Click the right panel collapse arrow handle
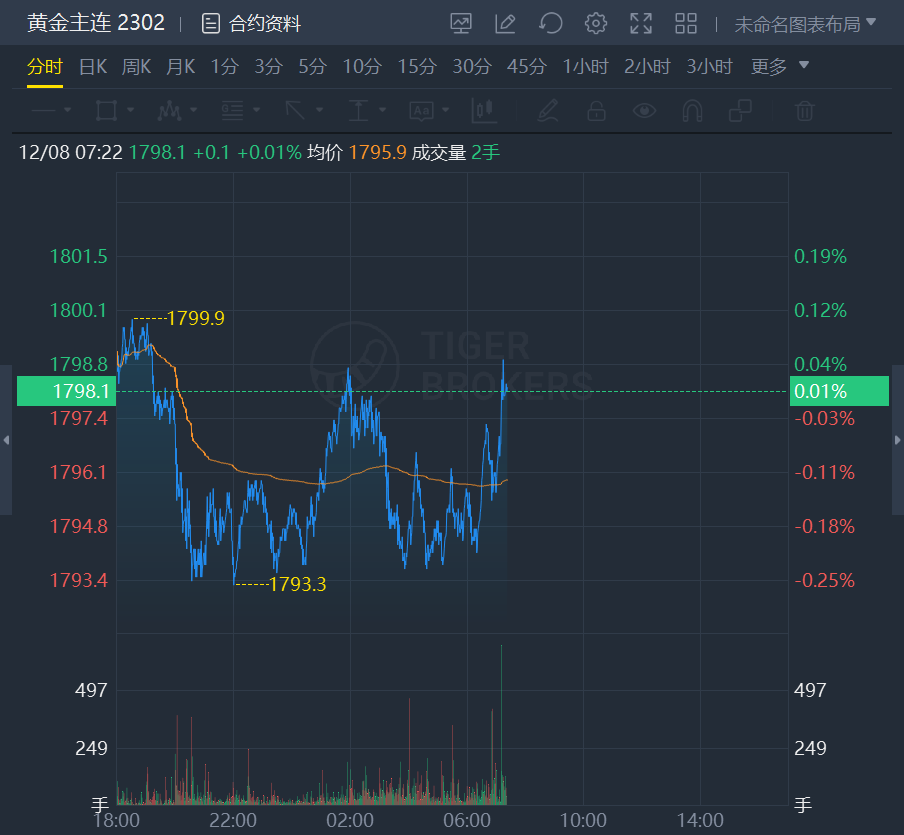Screen dimensions: 904x835 pos(897,440)
